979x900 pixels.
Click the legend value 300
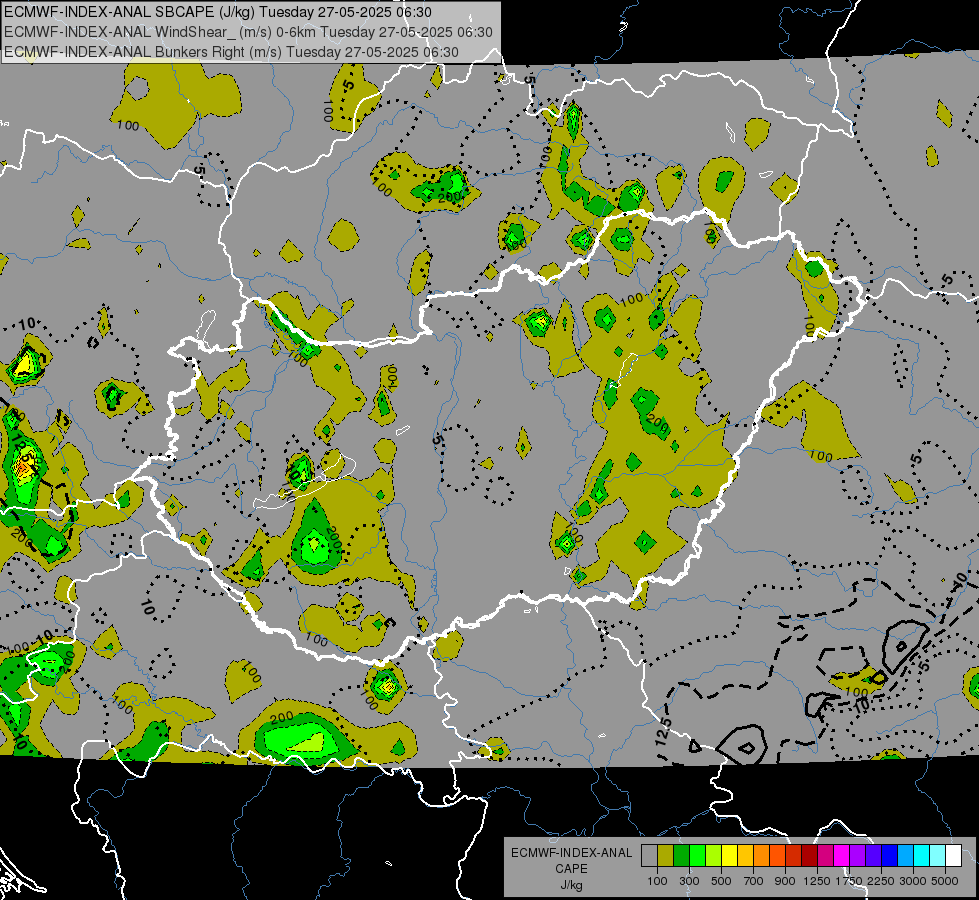(689, 881)
